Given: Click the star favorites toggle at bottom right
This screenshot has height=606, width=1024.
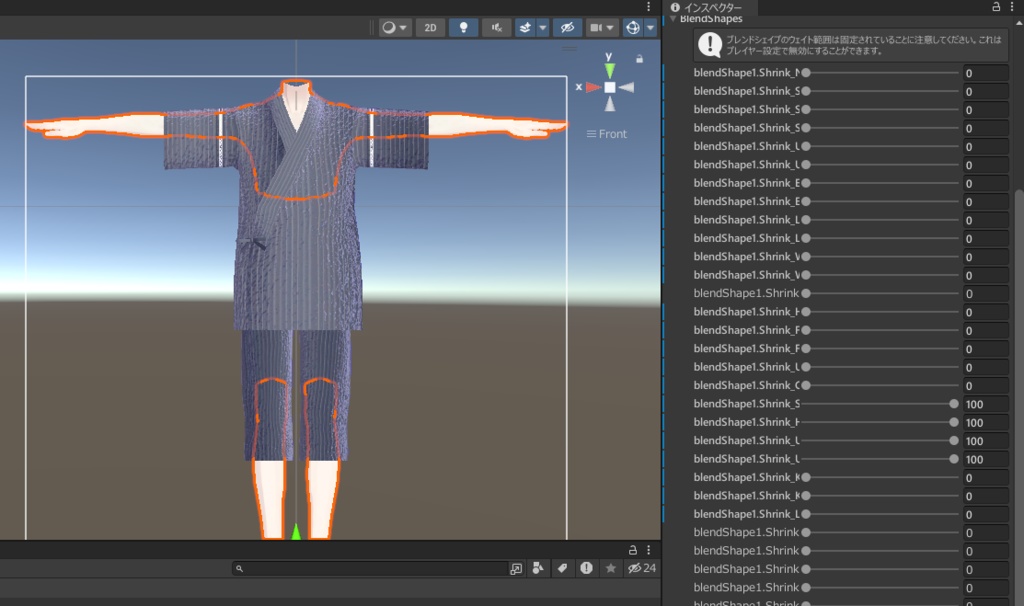Looking at the screenshot, I should coord(611,568).
